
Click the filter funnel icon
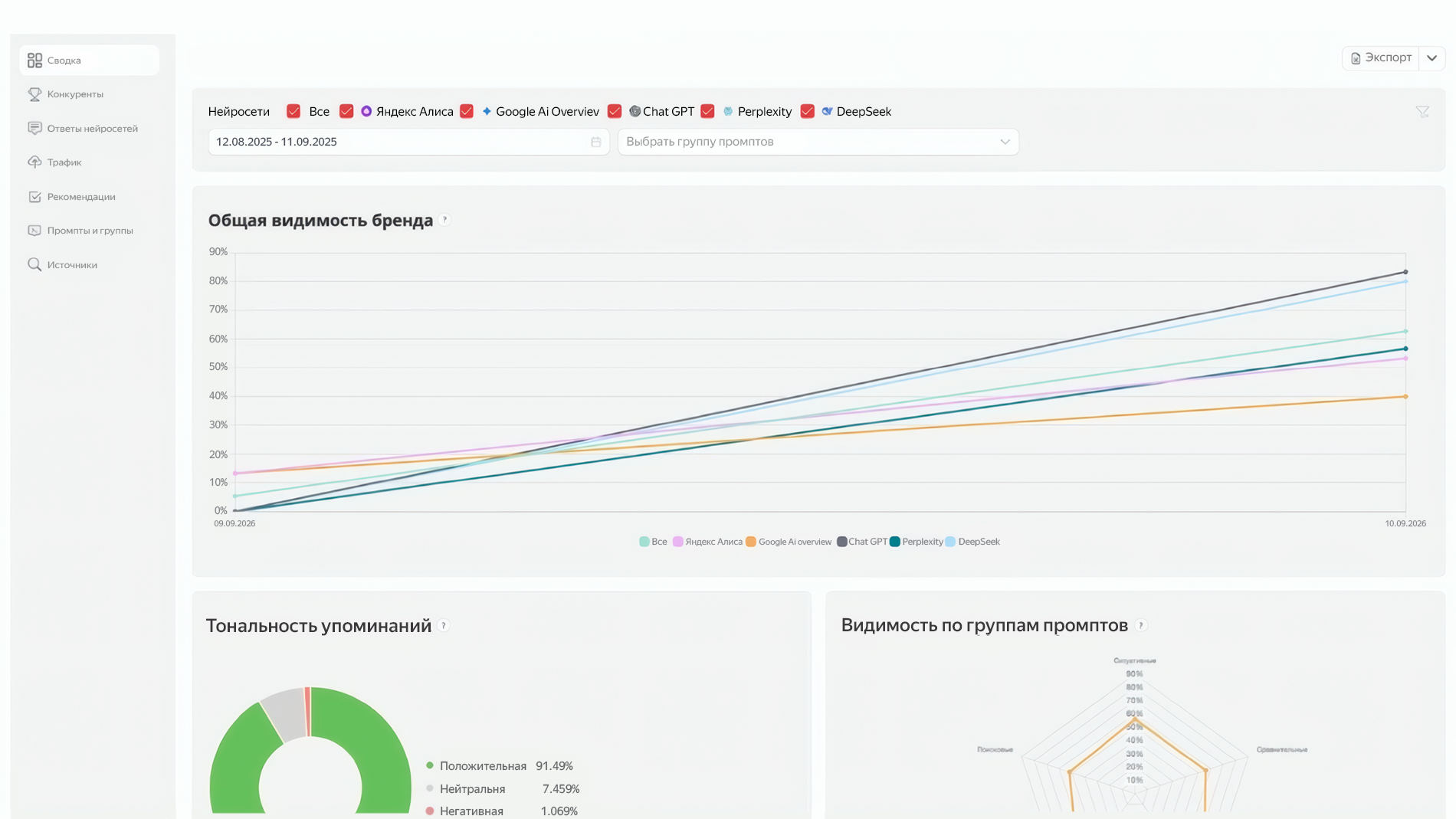[1422, 112]
